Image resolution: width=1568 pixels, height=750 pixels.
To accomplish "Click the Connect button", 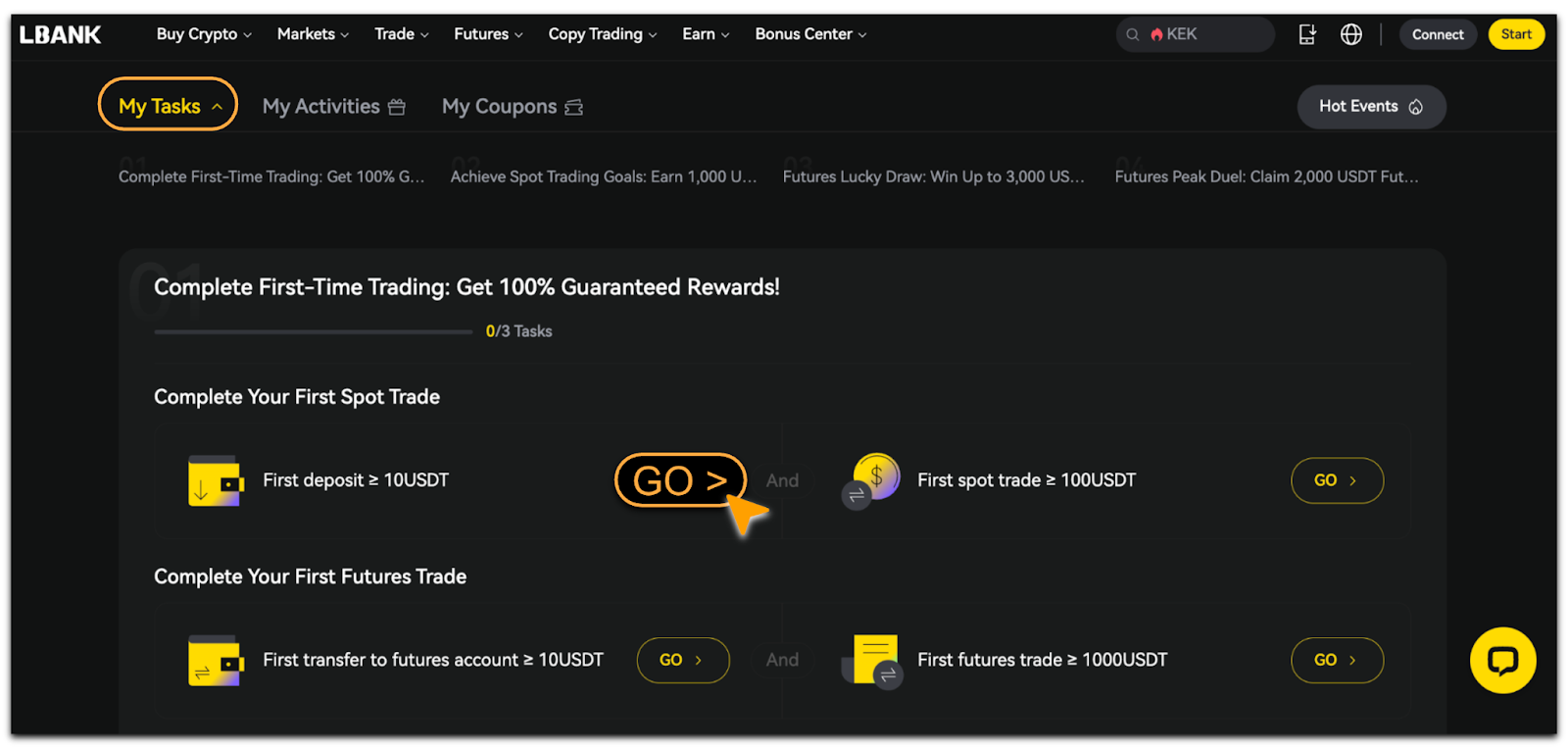I will (x=1438, y=34).
